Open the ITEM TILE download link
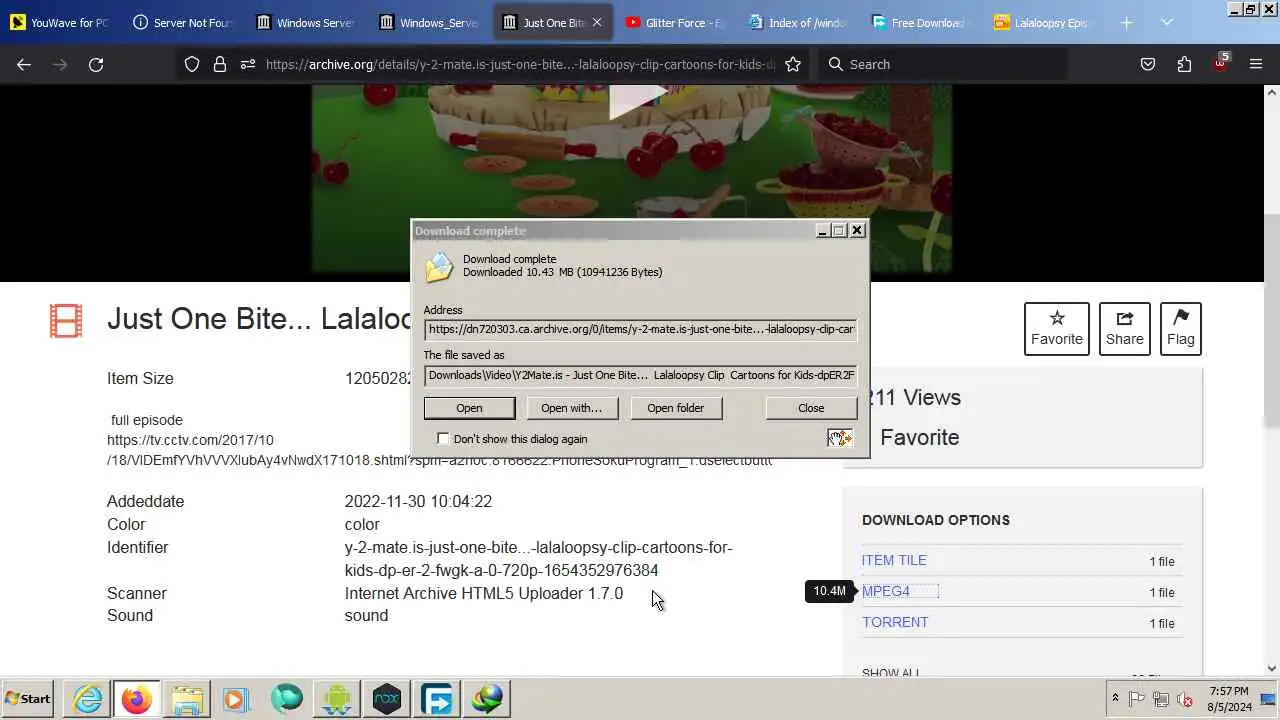1280x720 pixels. [x=894, y=560]
